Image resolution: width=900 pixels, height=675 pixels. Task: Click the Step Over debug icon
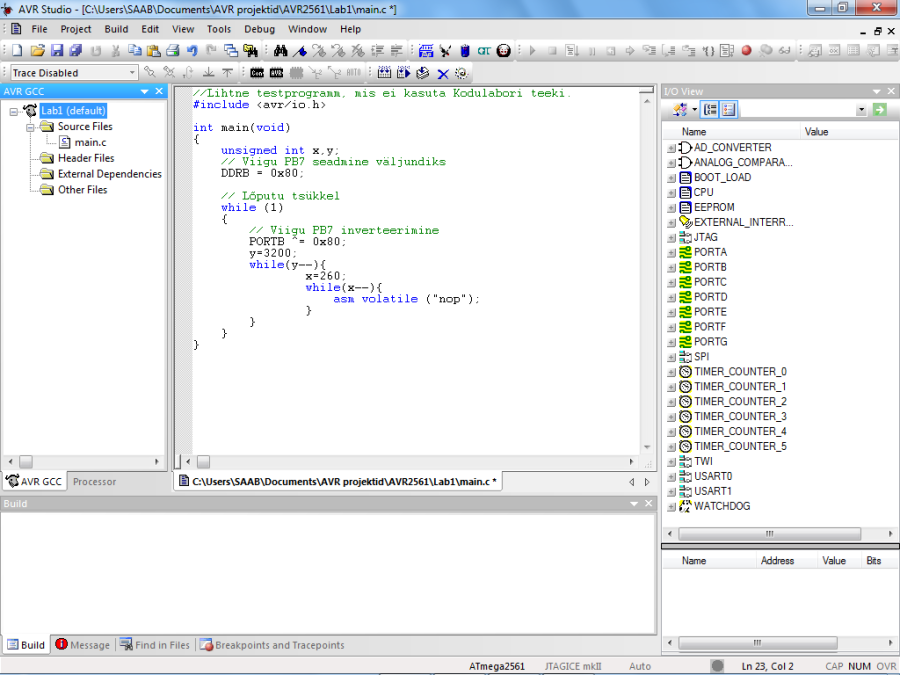(x=666, y=50)
